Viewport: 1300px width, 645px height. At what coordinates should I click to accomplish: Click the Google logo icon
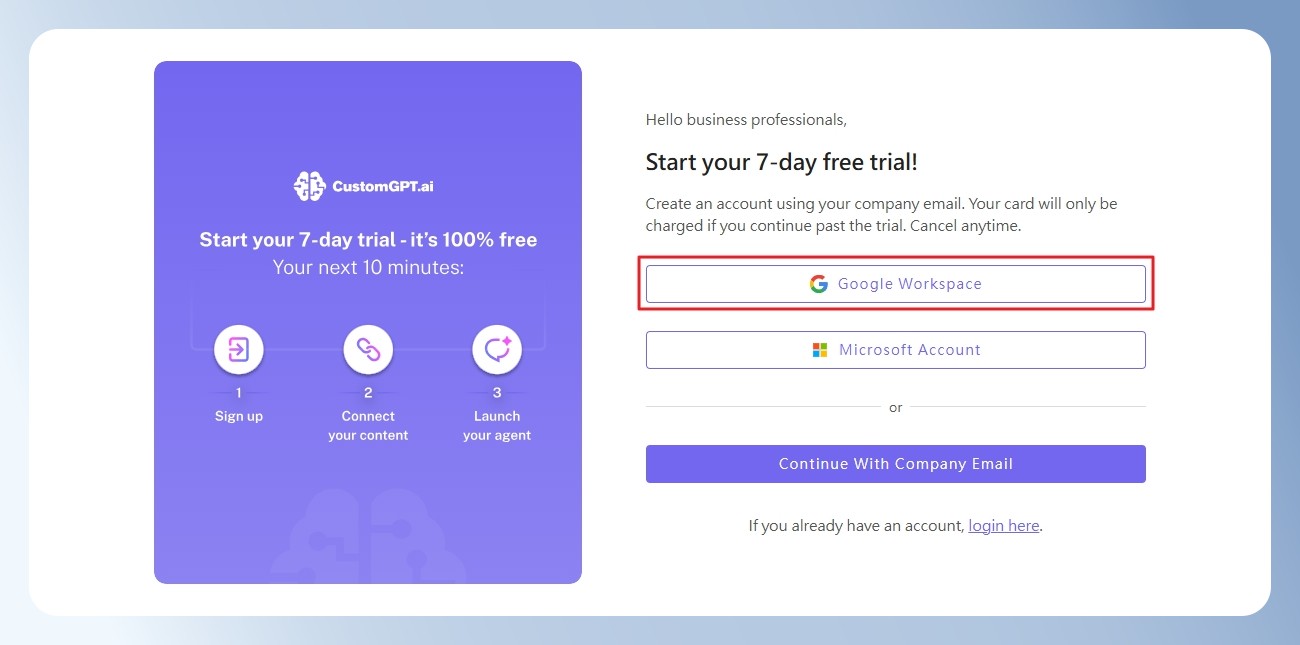point(819,284)
